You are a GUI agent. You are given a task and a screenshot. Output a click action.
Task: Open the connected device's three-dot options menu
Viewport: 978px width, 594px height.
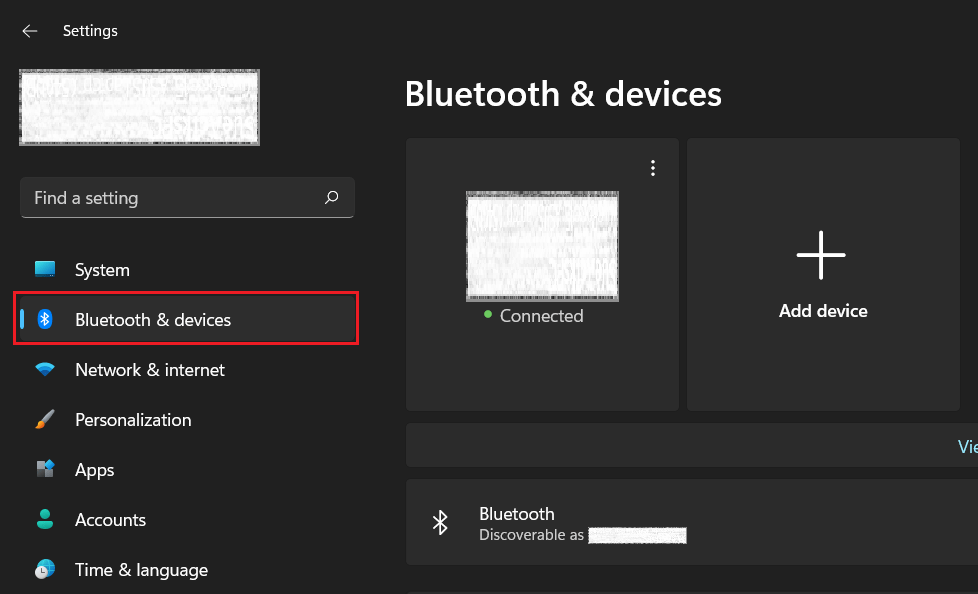point(653,167)
